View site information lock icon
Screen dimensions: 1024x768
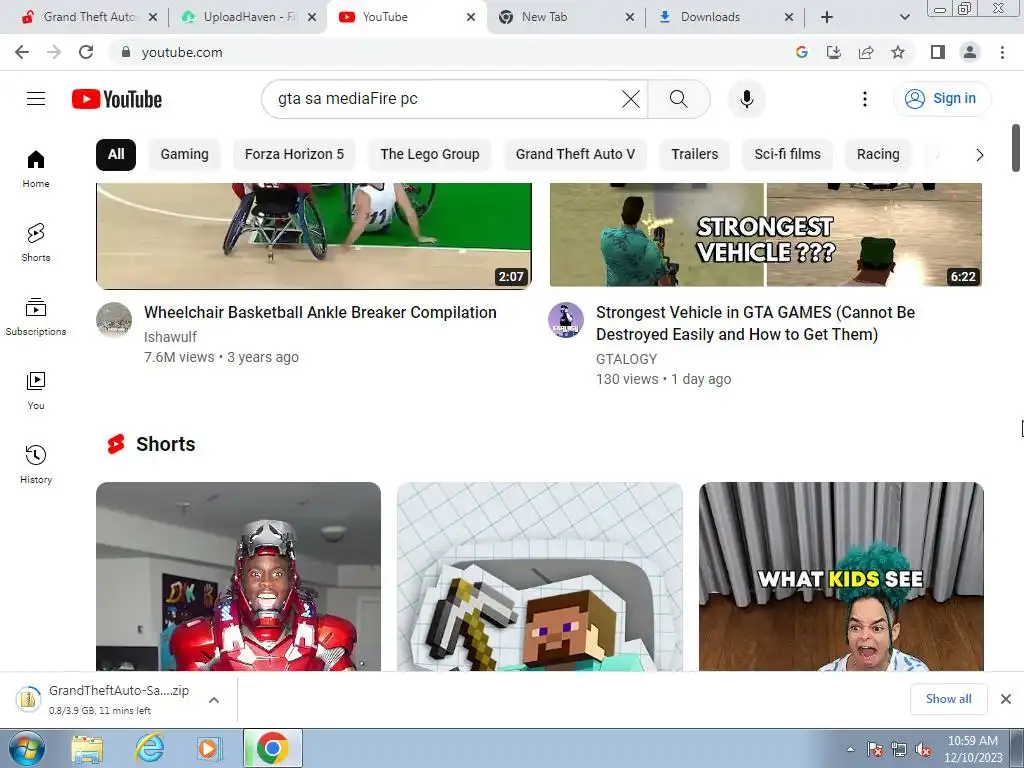pos(126,52)
